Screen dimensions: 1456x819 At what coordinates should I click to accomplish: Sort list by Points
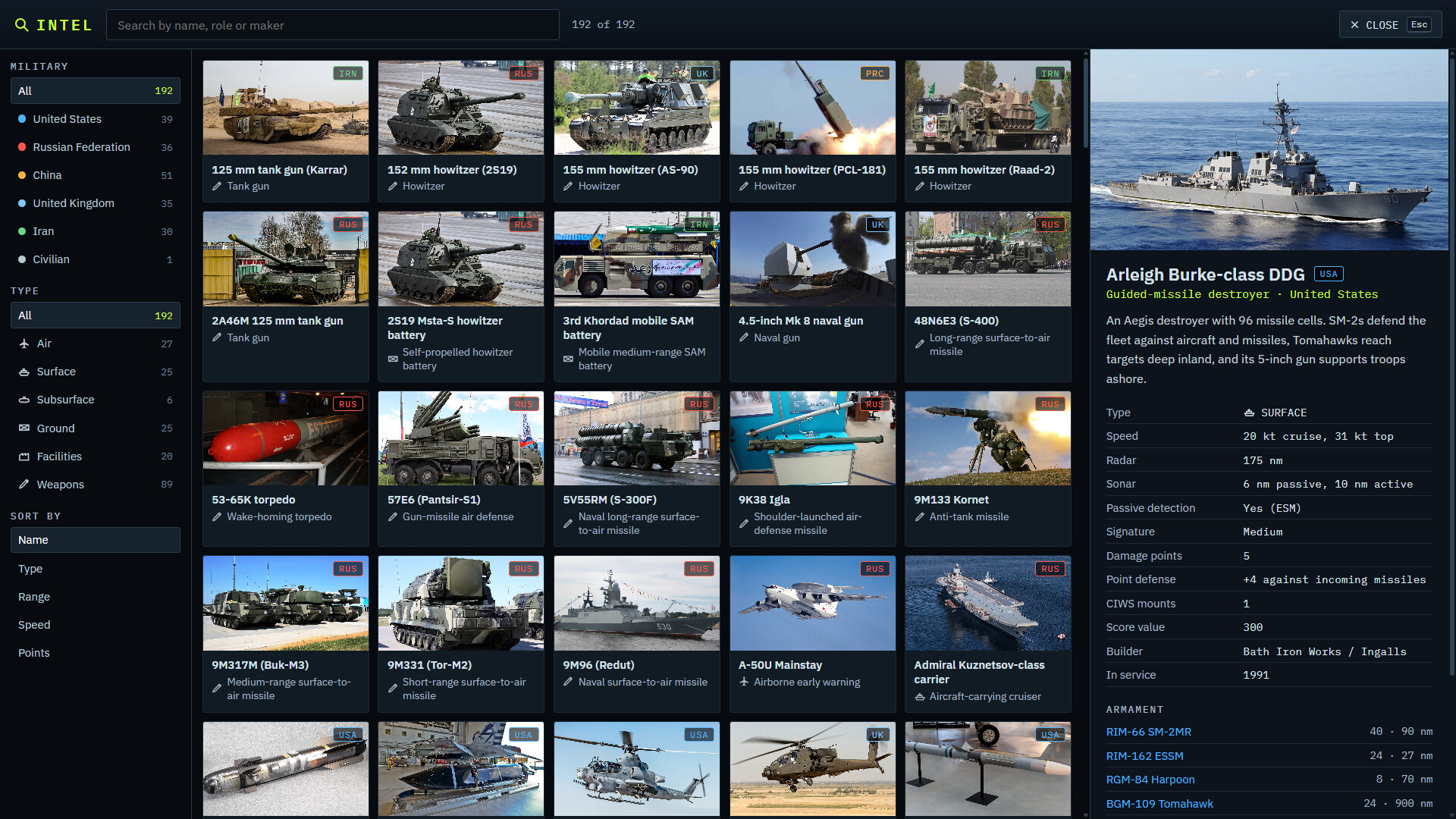click(96, 653)
